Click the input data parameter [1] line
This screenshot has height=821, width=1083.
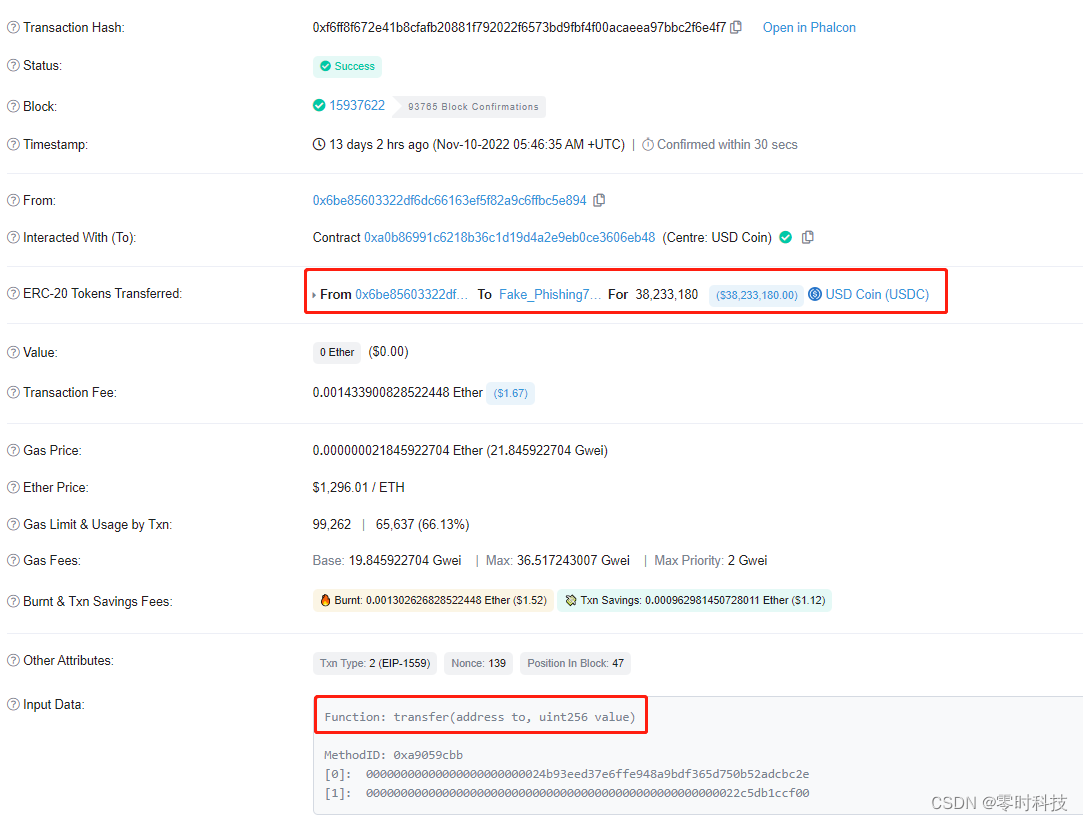(566, 793)
